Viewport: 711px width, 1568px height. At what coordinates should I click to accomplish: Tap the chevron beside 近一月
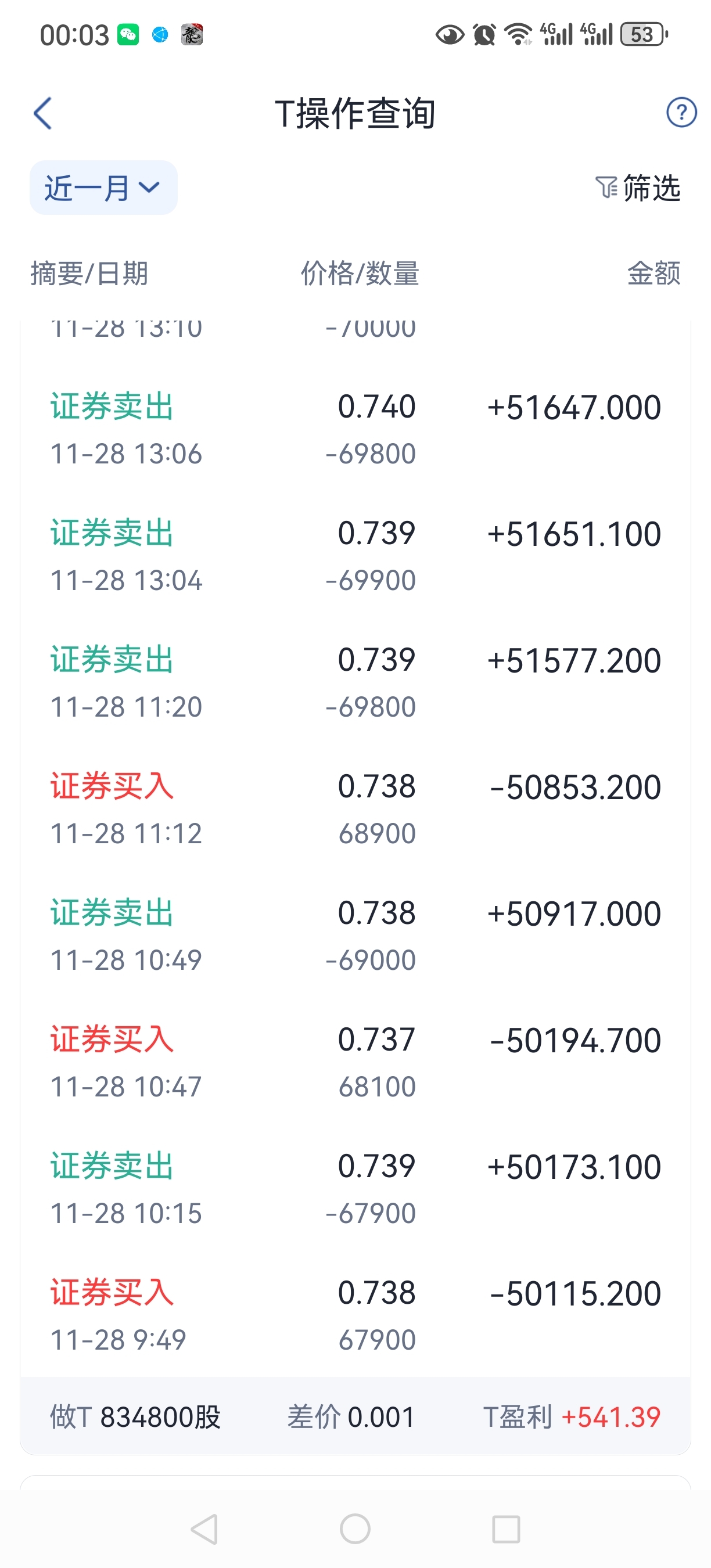(x=149, y=188)
